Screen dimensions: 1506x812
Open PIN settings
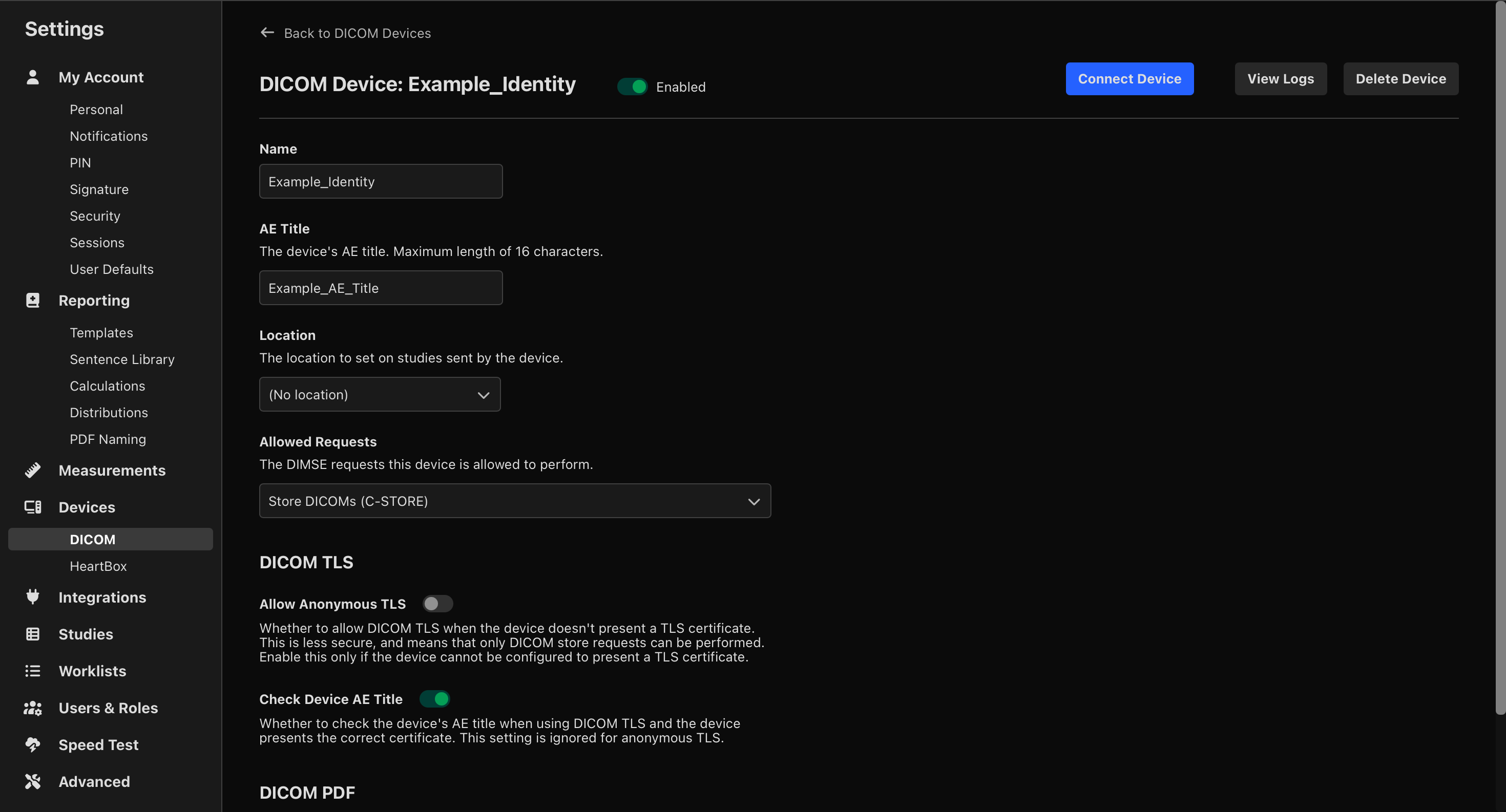pos(80,163)
